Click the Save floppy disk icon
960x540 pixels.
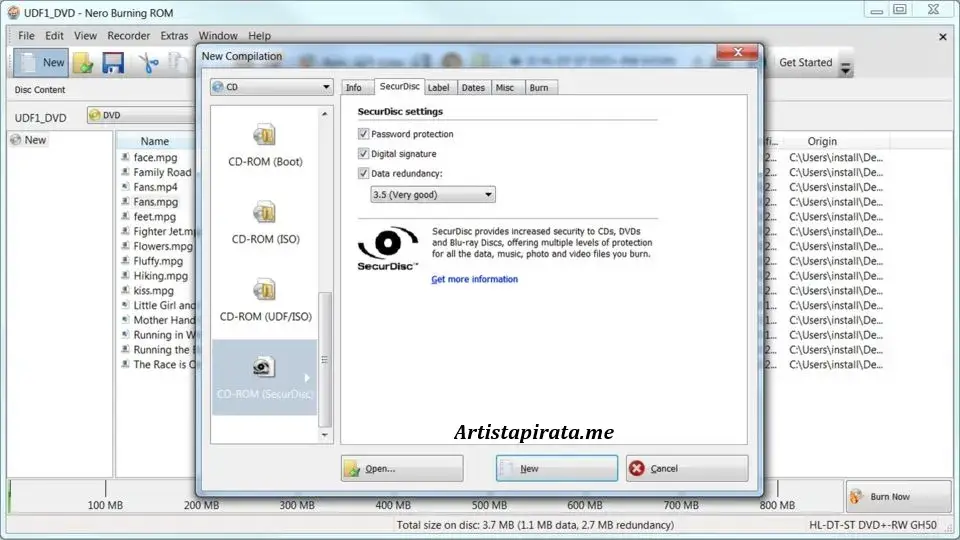113,63
